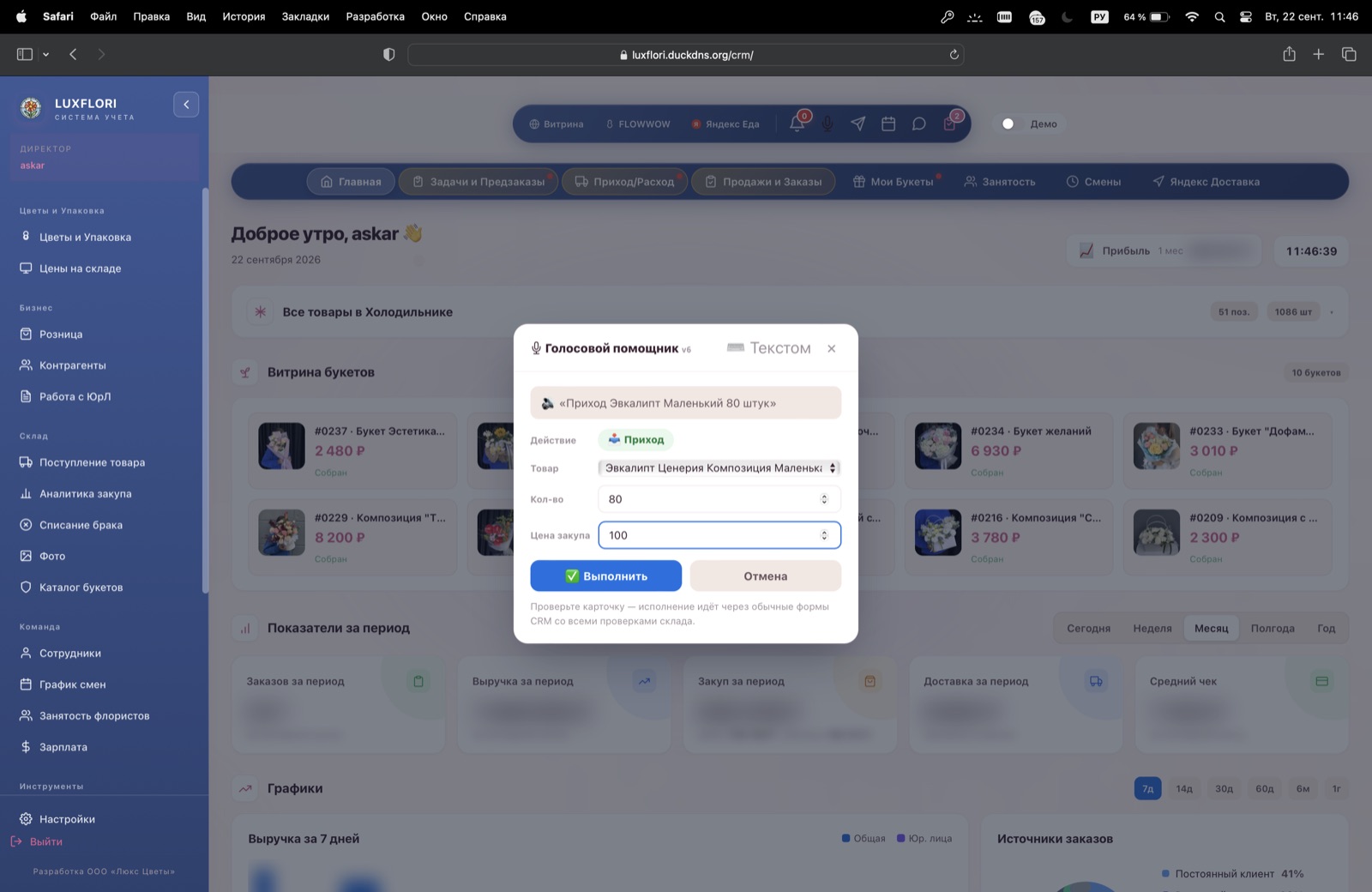The image size is (1372, 892).
Task: Select the Неделя period
Action: 1152,629
